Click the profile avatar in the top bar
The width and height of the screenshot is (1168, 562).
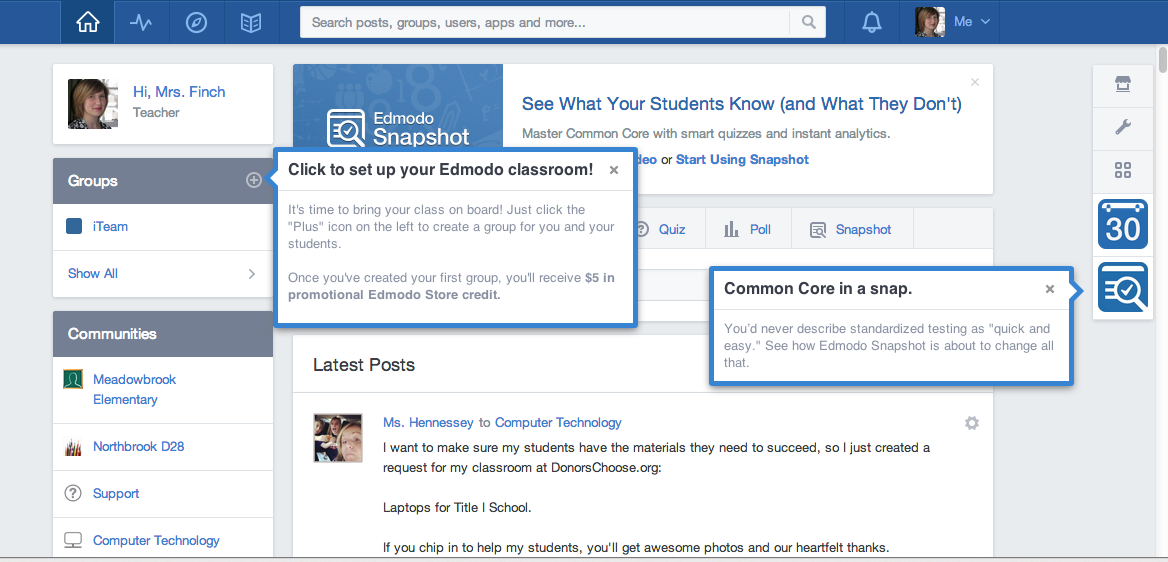tap(930, 22)
